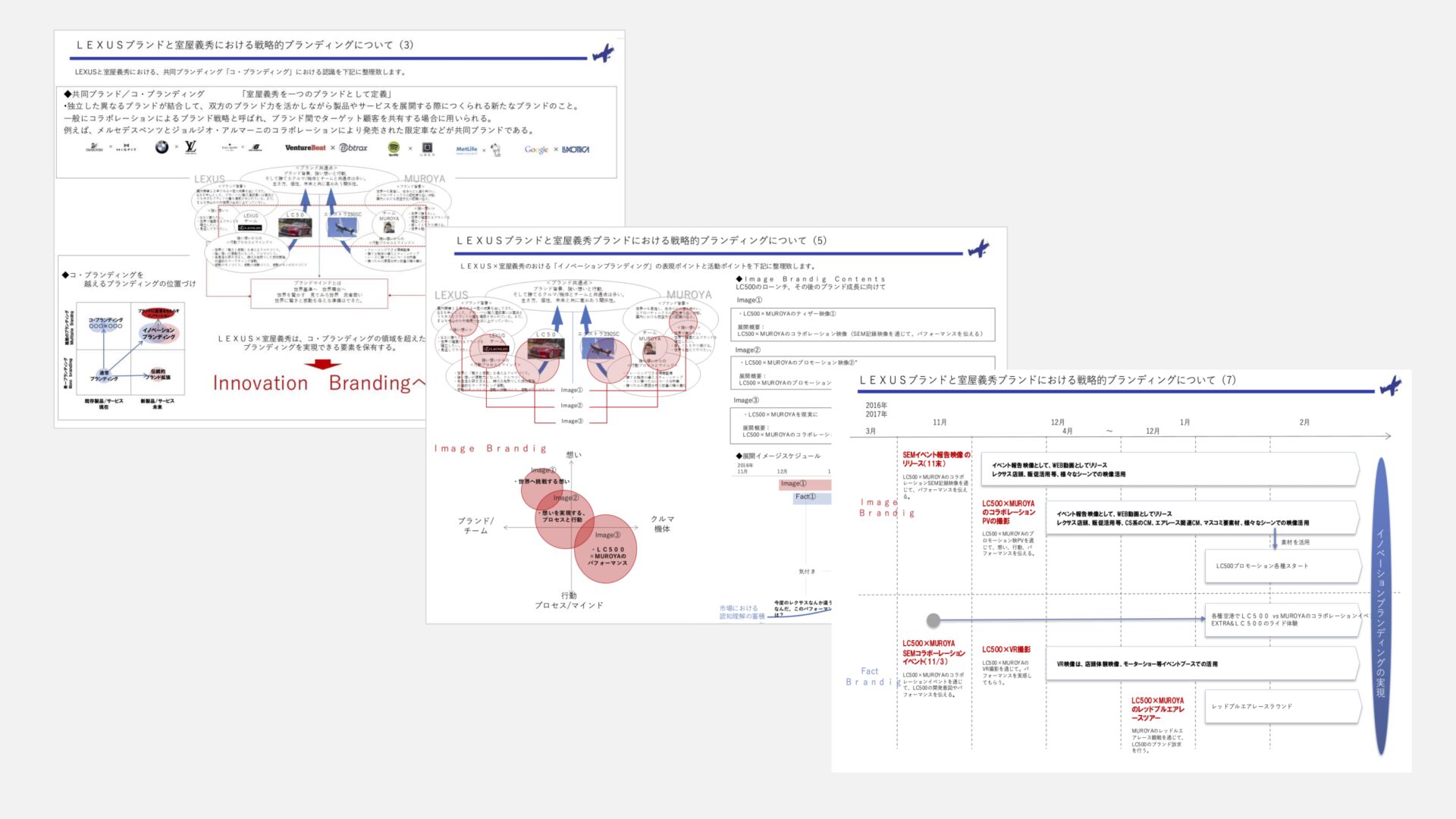Click red 'Image Brandig' heading on slide (5)
The height and width of the screenshot is (819, 1456).
coord(490,449)
